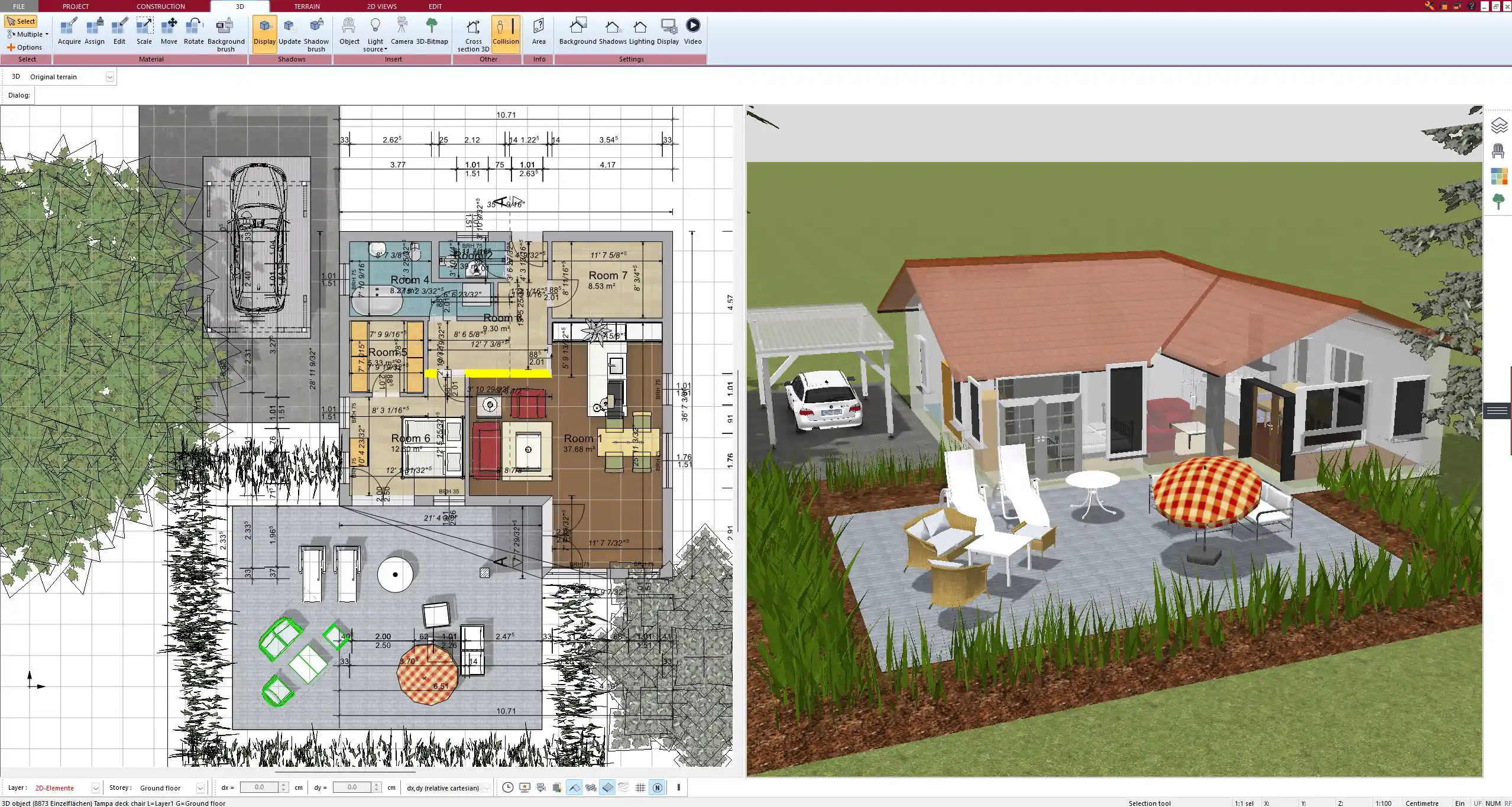Click the Acquire material tool
The width and height of the screenshot is (1512, 807).
[69, 31]
